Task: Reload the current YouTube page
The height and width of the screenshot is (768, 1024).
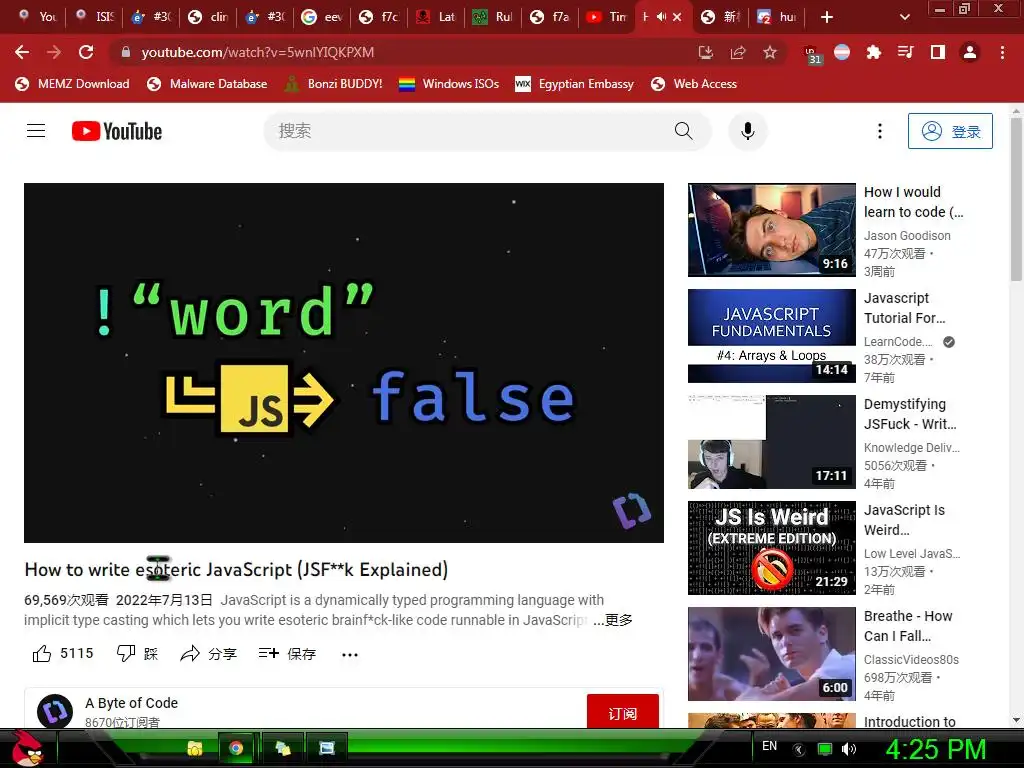Action: [x=86, y=52]
